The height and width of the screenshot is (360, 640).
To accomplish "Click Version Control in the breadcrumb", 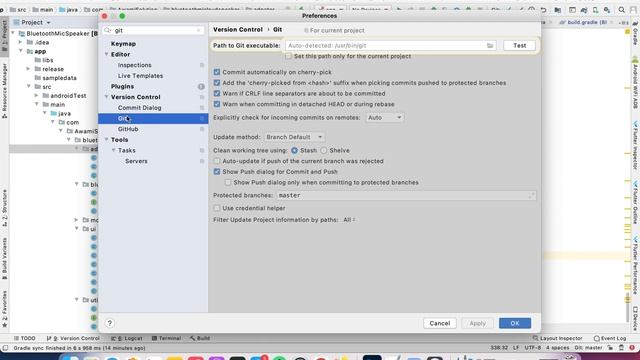I will pos(238,30).
